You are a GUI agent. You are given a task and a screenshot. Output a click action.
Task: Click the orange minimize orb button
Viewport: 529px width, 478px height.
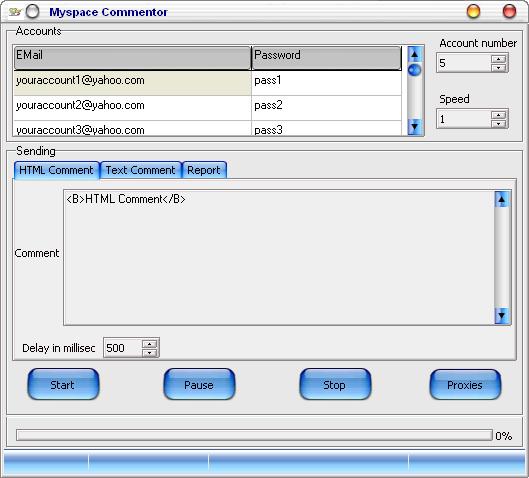pyautogui.click(x=473, y=11)
